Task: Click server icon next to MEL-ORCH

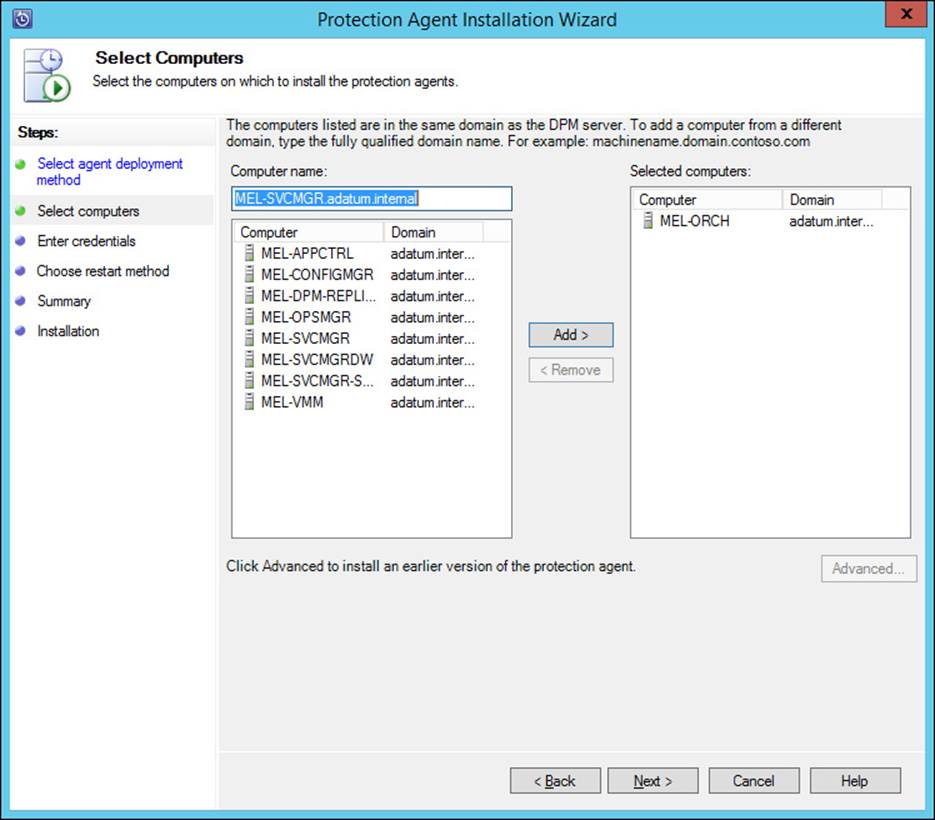Action: pos(648,221)
